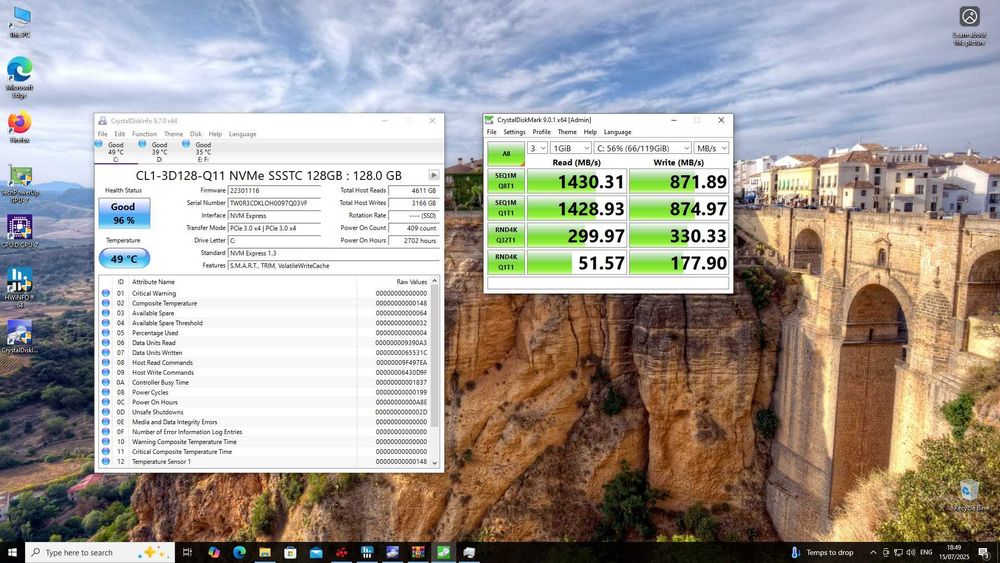
Task: Open test size dropdown showing 1GiB
Action: coord(571,148)
